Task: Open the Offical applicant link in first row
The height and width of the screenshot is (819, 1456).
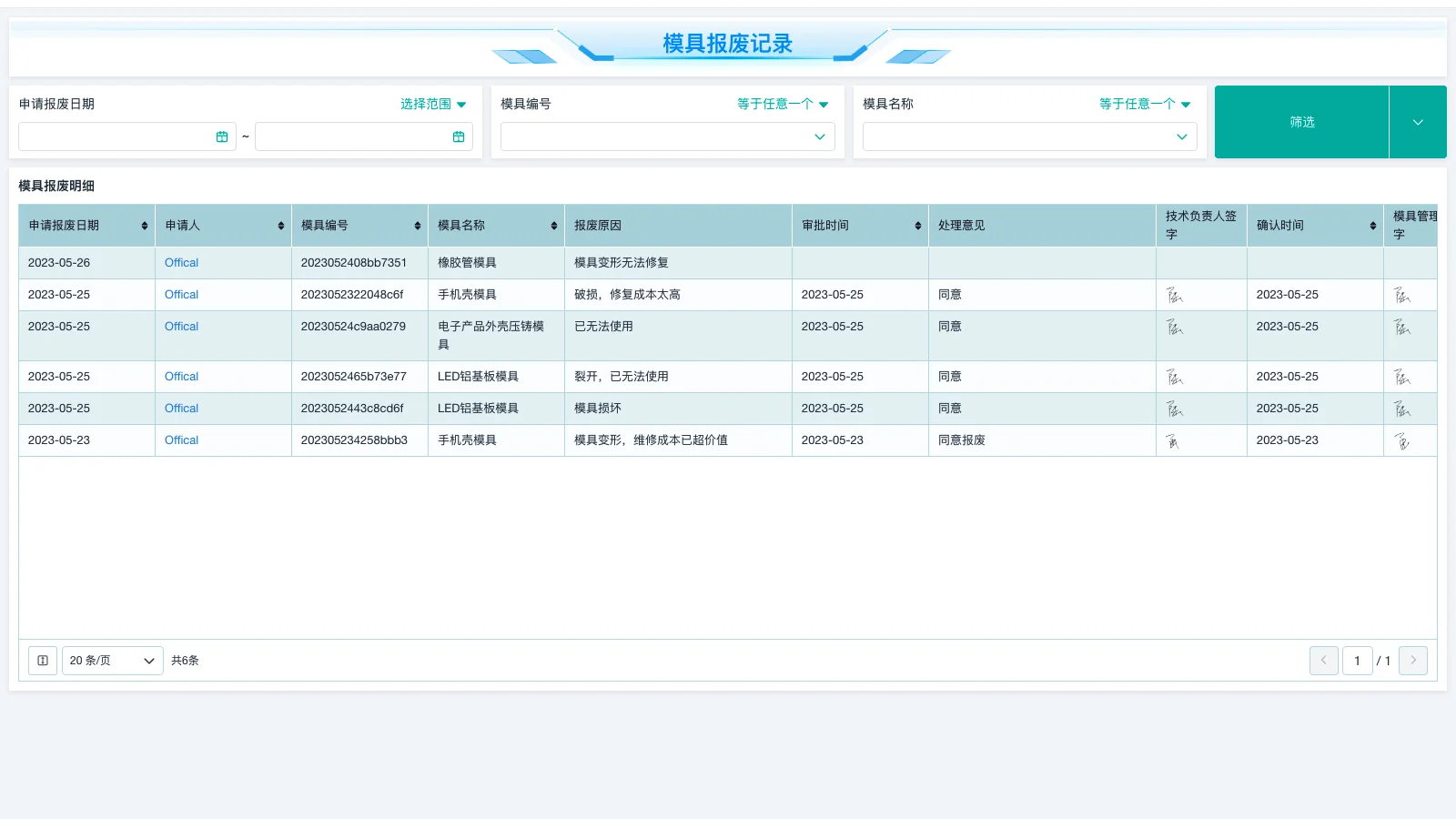Action: pyautogui.click(x=180, y=262)
